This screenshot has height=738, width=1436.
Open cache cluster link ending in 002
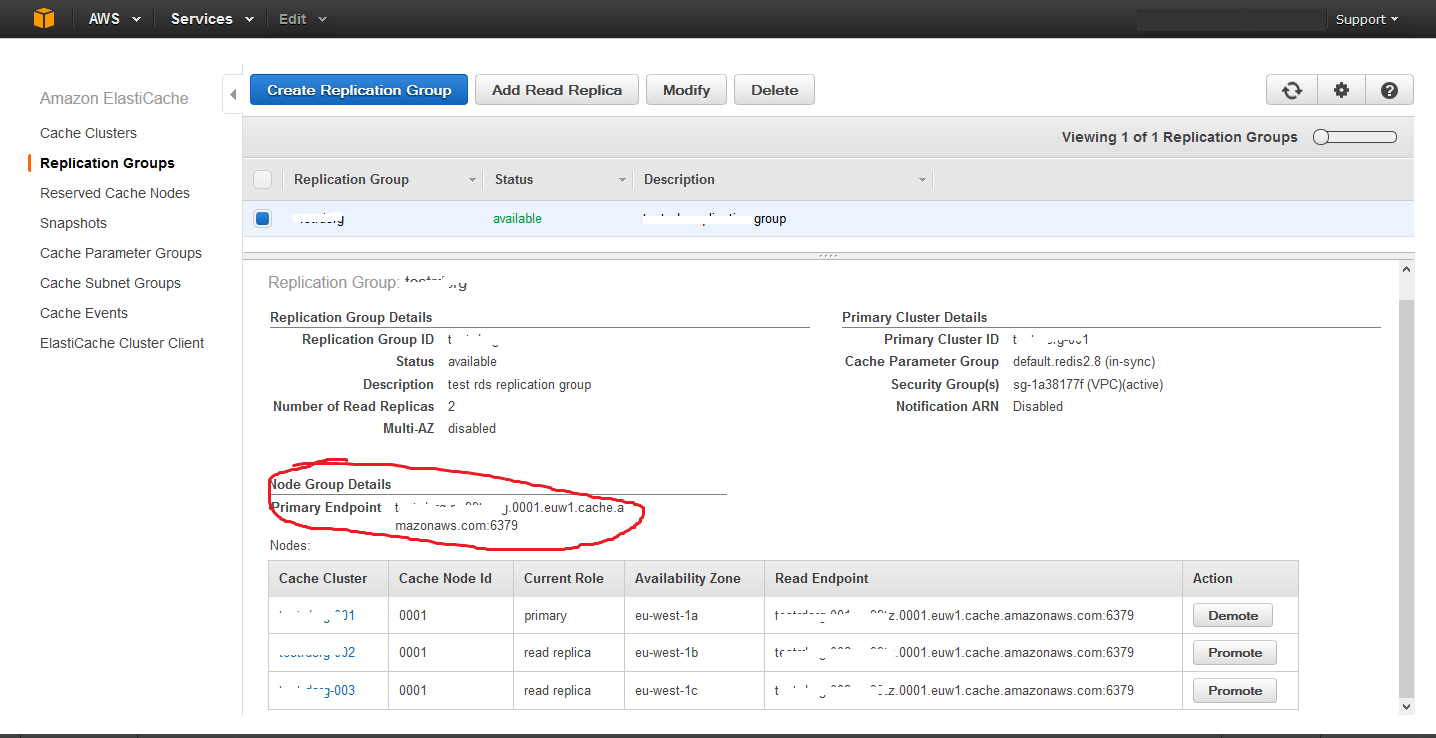317,652
